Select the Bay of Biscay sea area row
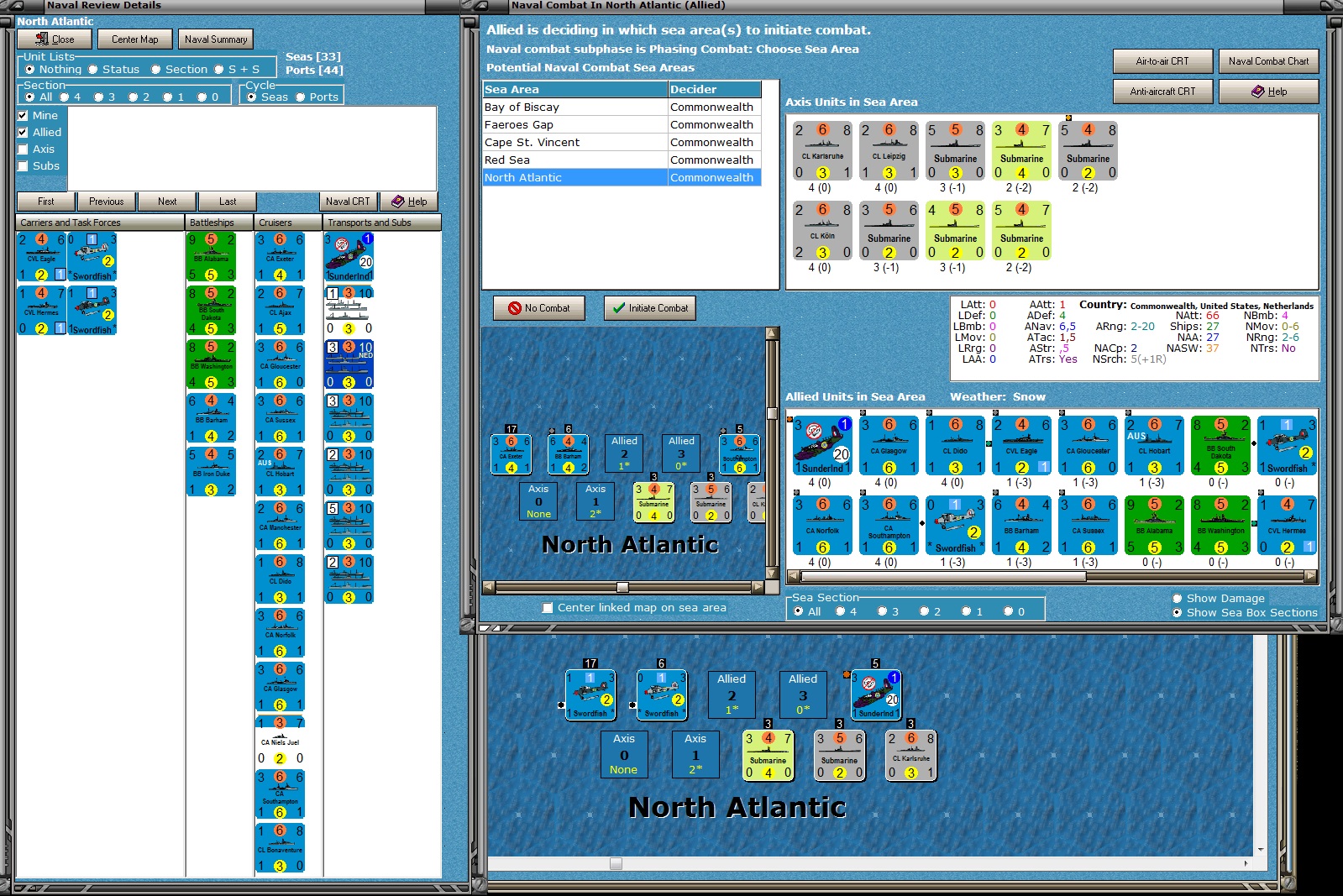1343x896 pixels. 622,107
